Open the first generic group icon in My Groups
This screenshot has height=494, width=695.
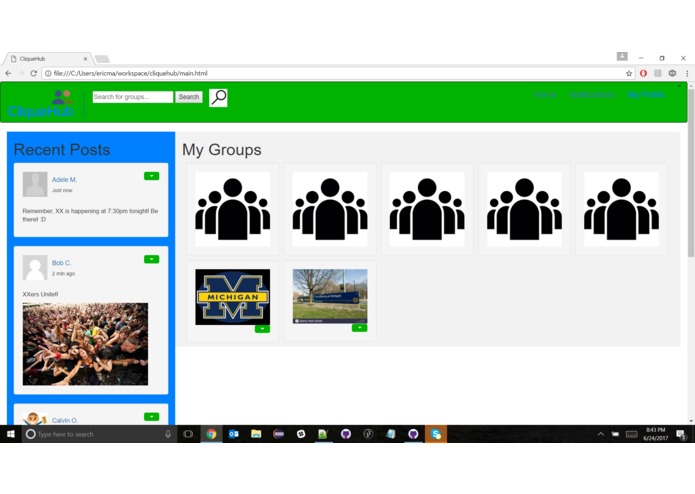pos(233,209)
